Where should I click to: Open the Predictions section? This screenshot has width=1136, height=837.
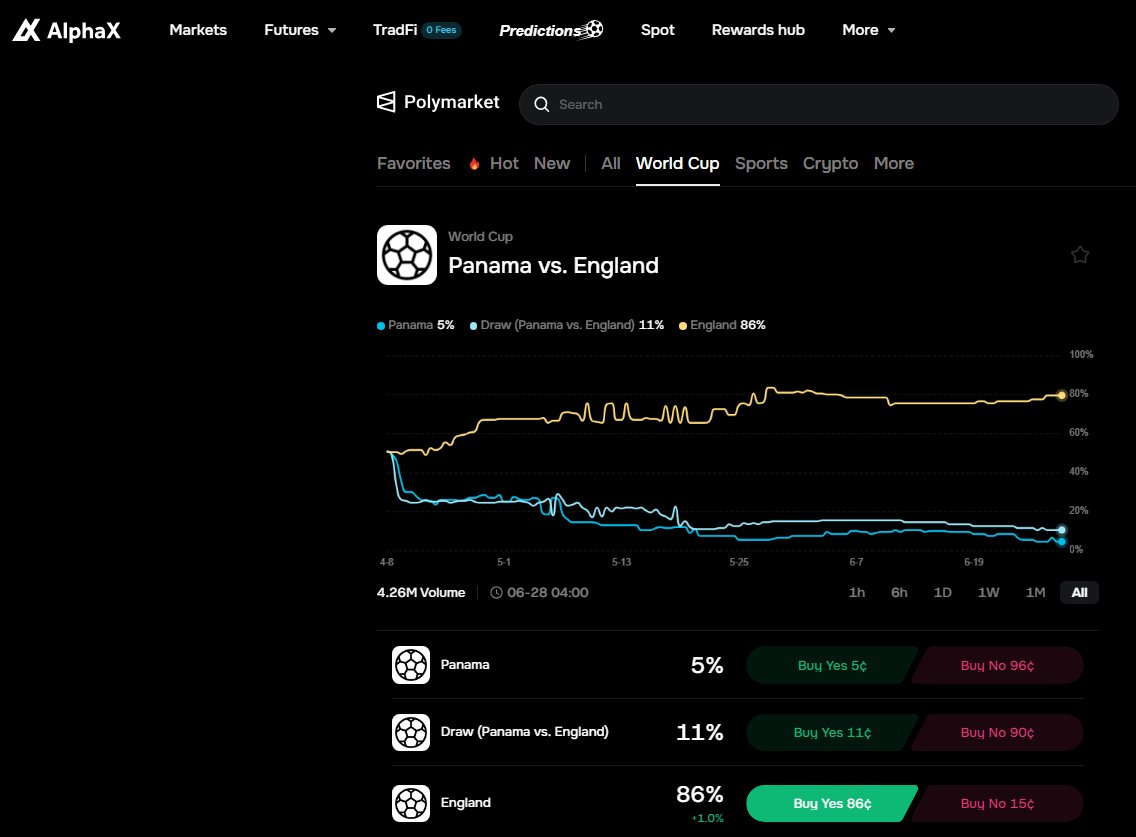[x=540, y=30]
